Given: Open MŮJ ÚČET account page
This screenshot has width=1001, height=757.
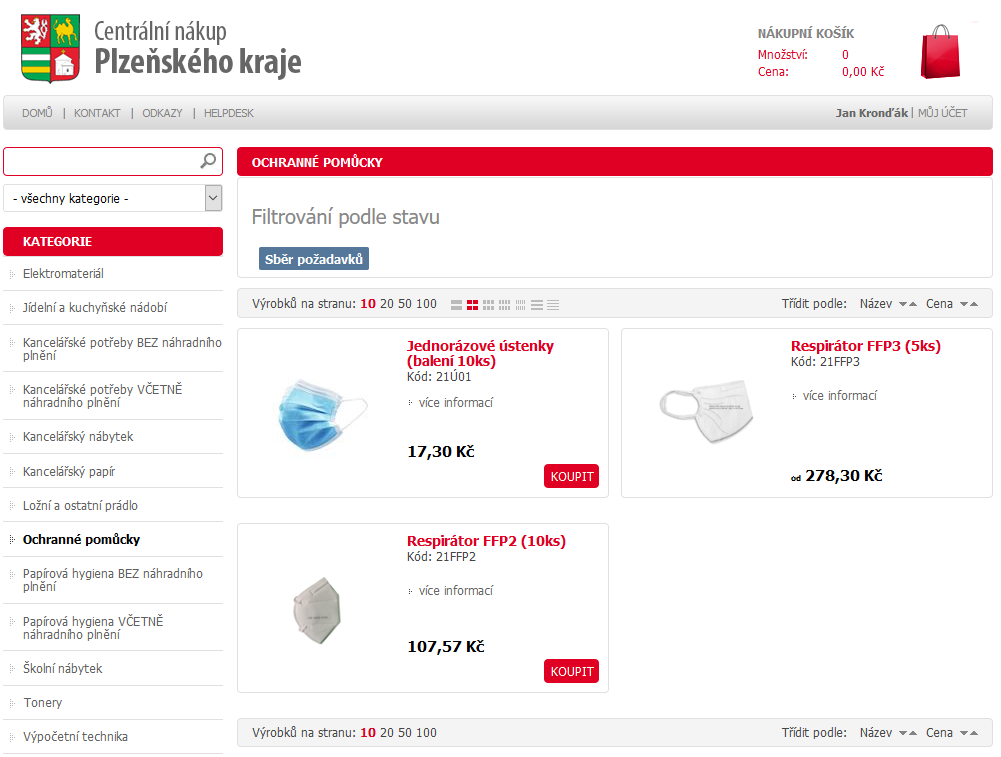Looking at the screenshot, I should pyautogui.click(x=942, y=113).
